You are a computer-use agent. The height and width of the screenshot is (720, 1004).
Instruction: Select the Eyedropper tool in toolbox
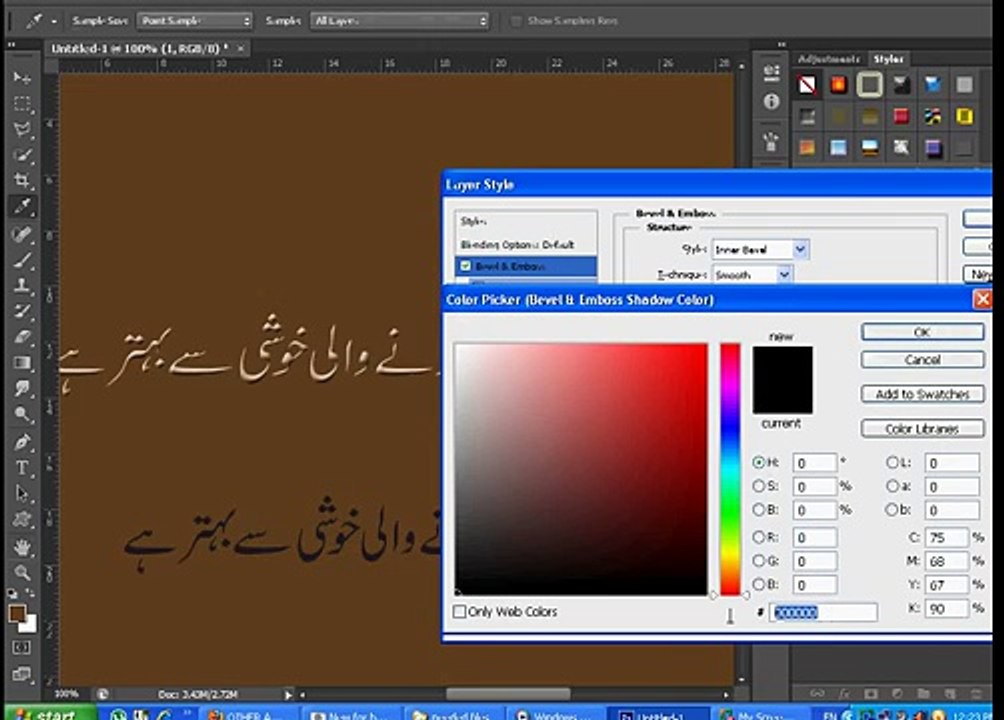22,206
